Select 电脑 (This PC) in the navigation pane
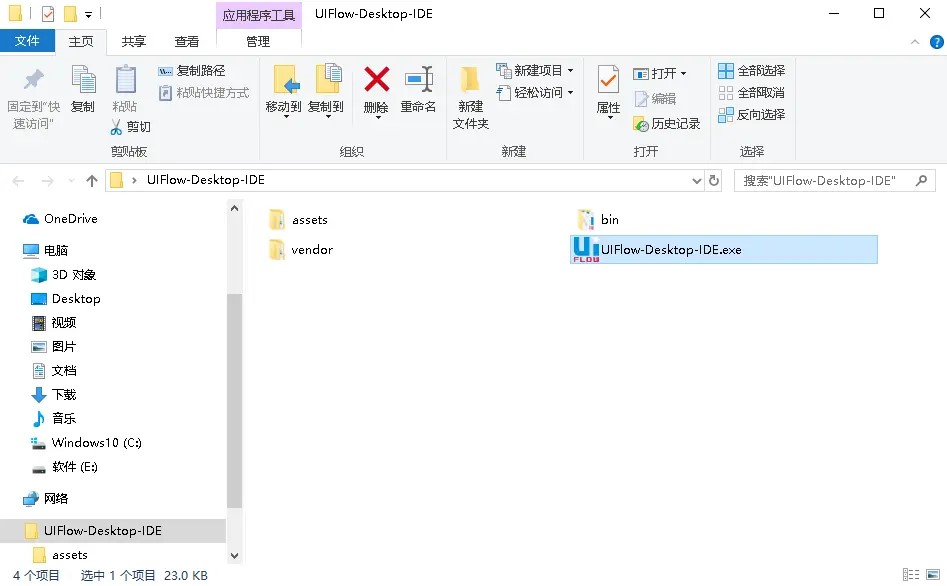The height and width of the screenshot is (586, 947). click(x=45, y=250)
